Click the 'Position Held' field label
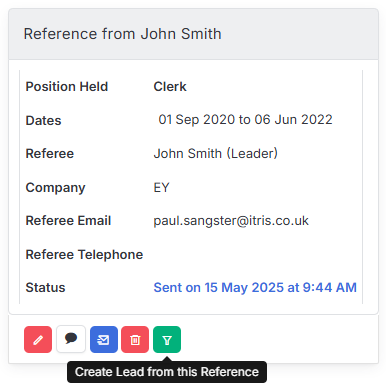This screenshot has height=389, width=386. [x=67, y=87]
